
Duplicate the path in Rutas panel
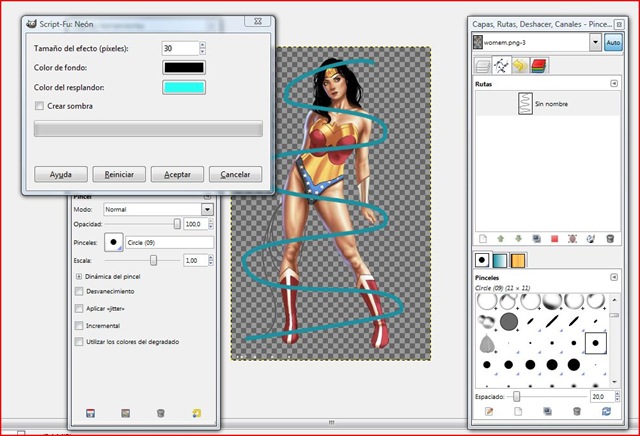536,238
